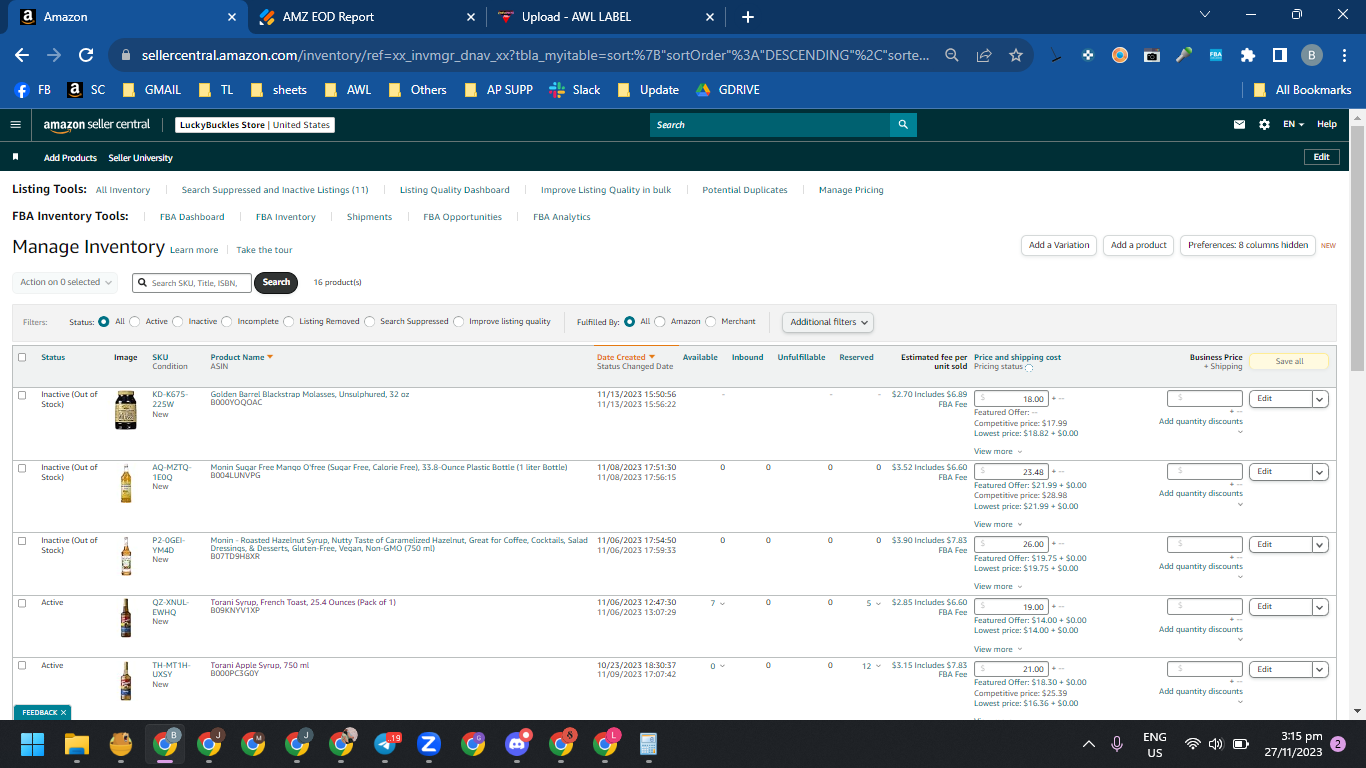
Task: Select Fulfilled By Merchant radio button
Action: pyautogui.click(x=711, y=322)
